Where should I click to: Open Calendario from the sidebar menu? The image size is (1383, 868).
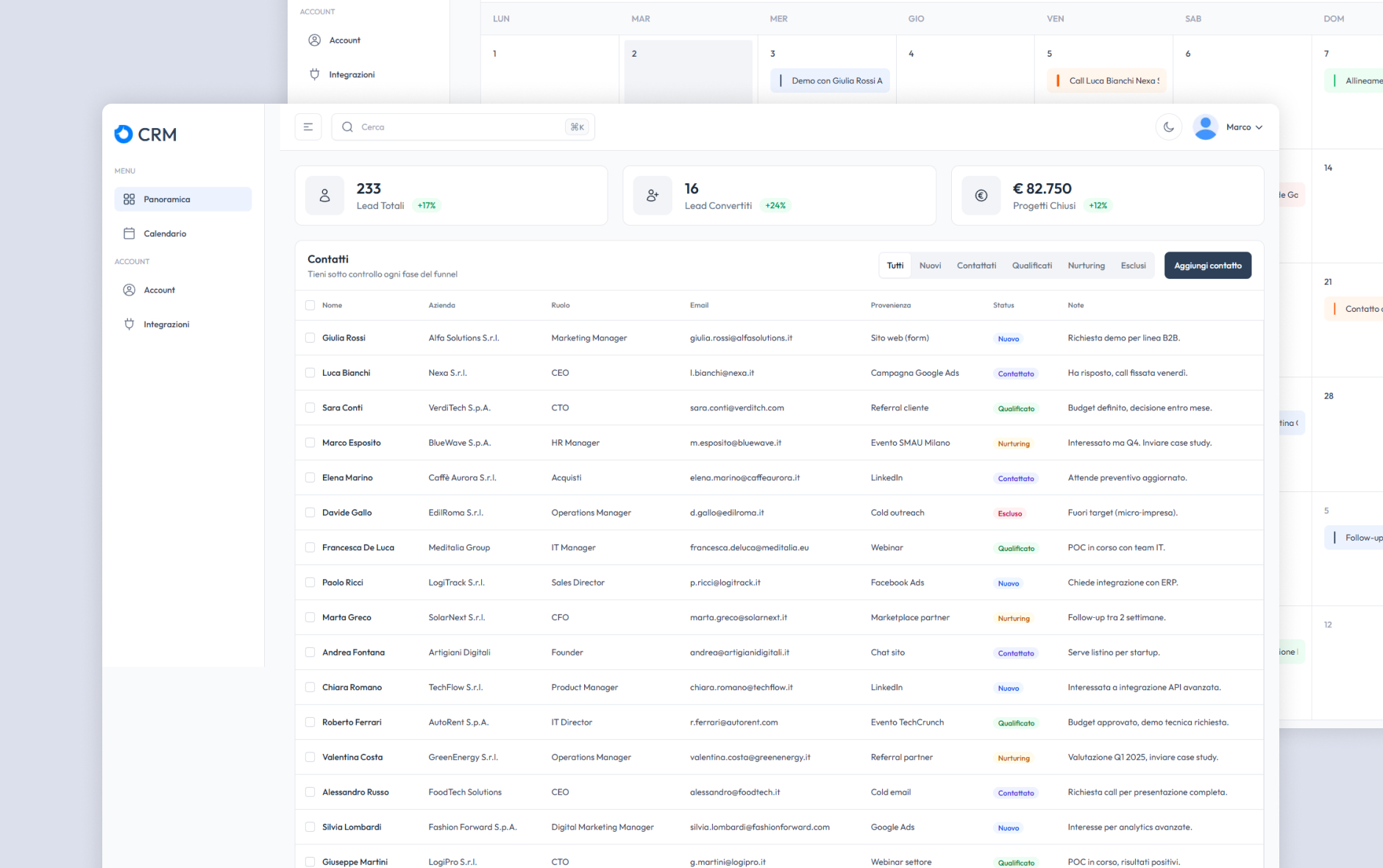[x=165, y=234]
